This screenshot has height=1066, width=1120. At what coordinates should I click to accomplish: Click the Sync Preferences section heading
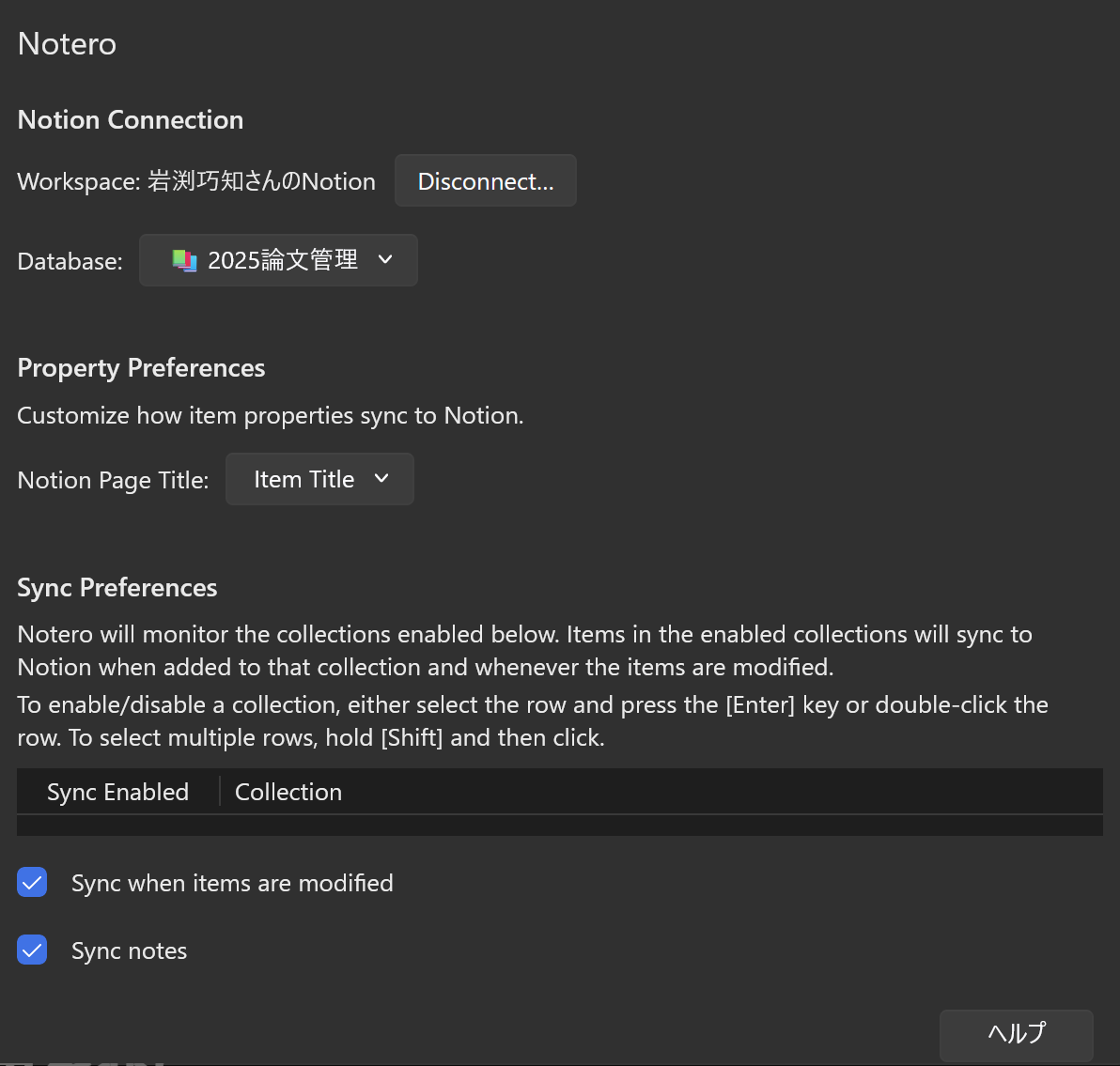[x=117, y=588]
